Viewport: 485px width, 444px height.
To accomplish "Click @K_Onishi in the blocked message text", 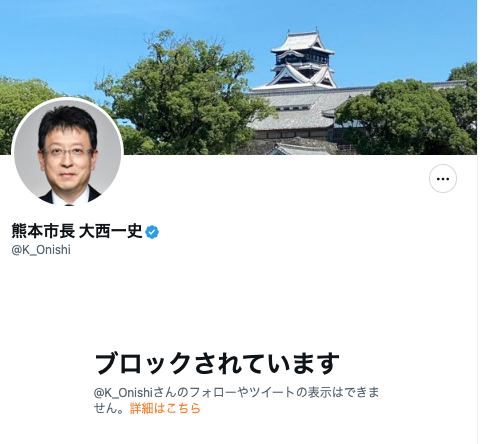I will pos(123,393).
